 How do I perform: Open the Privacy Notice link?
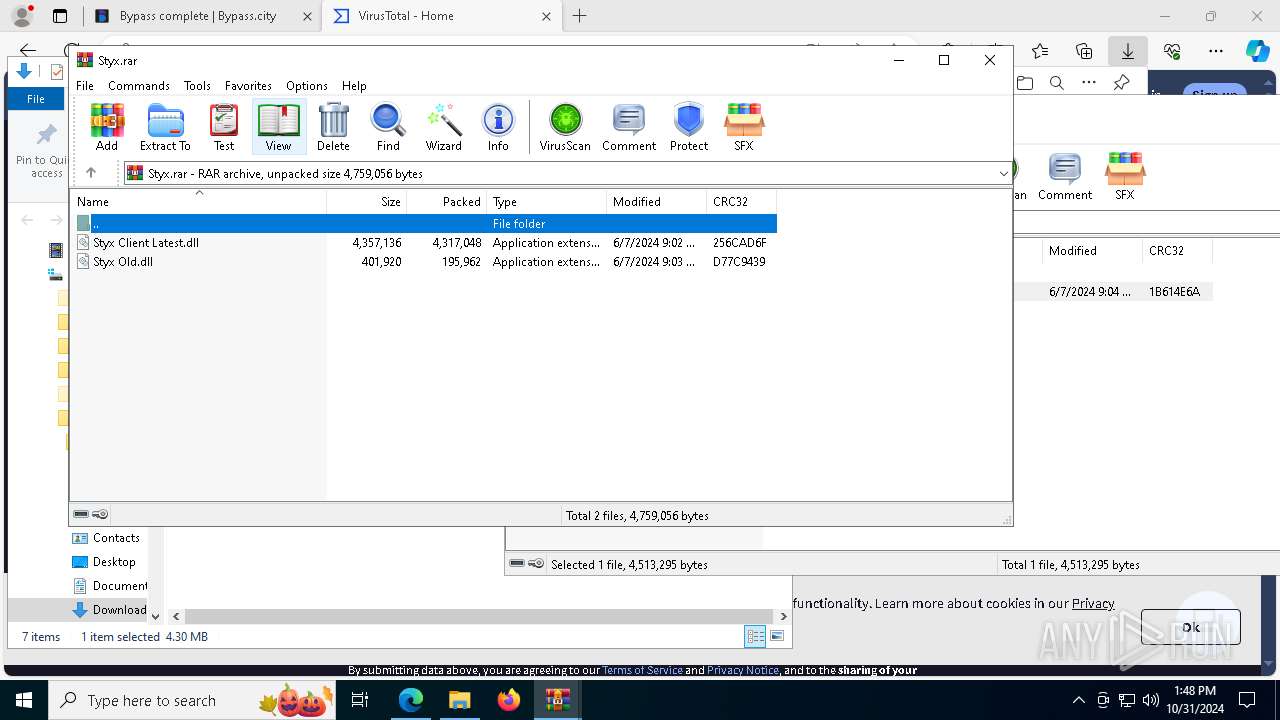(743, 670)
